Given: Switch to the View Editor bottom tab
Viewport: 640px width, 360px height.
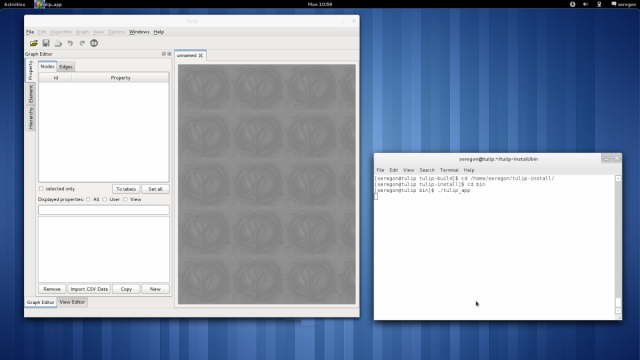Looking at the screenshot, I should tap(72, 302).
